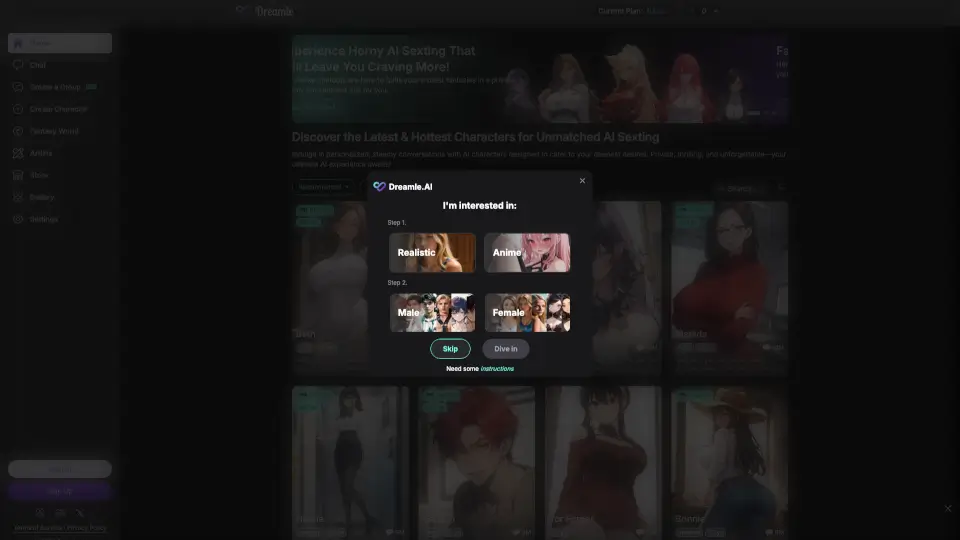
Task: Select the Anime style option
Action: 527,253
